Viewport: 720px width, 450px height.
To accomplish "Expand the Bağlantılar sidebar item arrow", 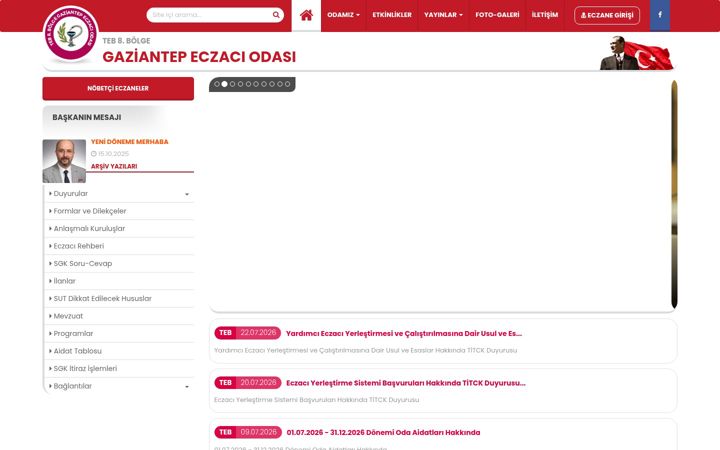I will click(x=187, y=387).
